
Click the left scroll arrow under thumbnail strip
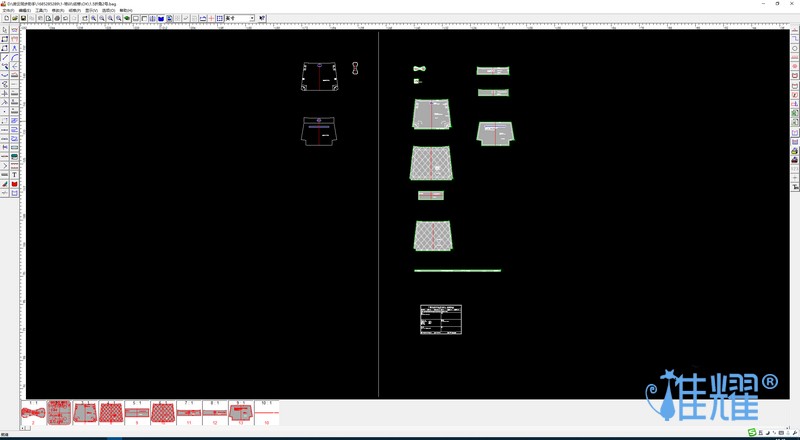pos(23,428)
